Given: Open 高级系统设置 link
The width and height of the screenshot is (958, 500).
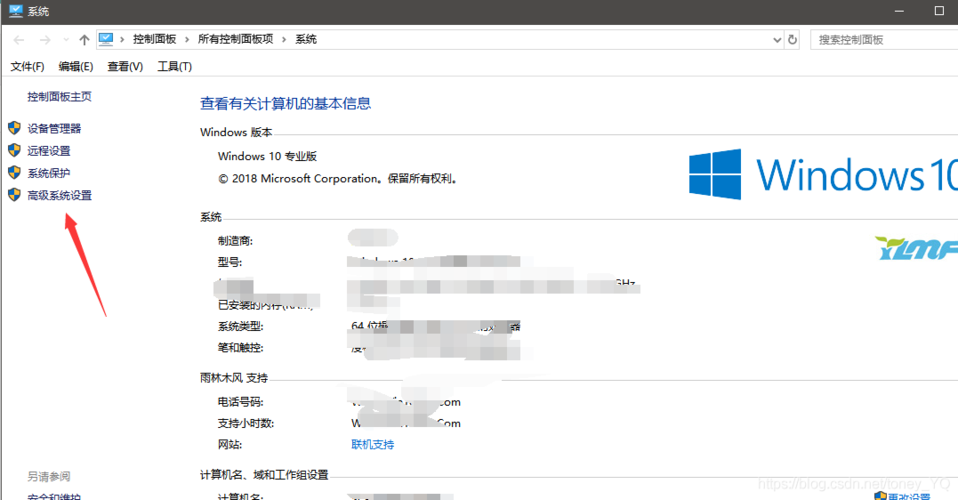Looking at the screenshot, I should point(59,196).
